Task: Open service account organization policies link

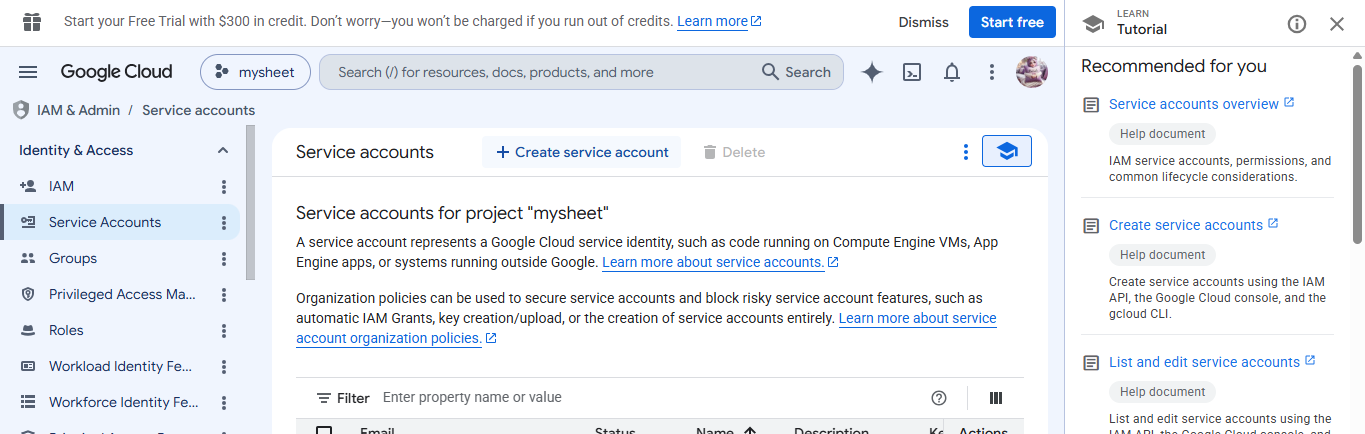Action: click(646, 328)
